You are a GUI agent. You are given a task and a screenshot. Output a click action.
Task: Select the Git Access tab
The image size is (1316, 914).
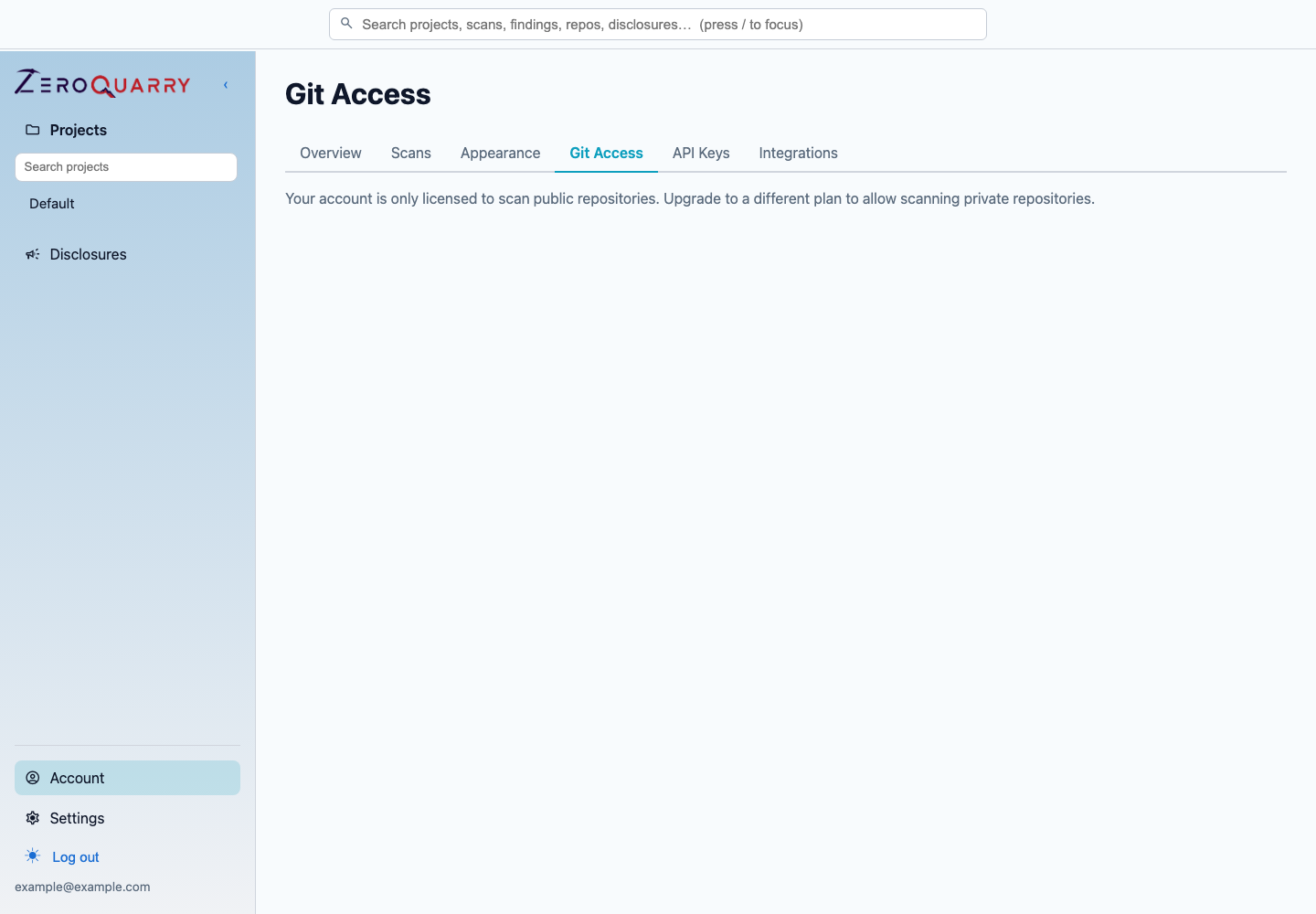click(607, 154)
